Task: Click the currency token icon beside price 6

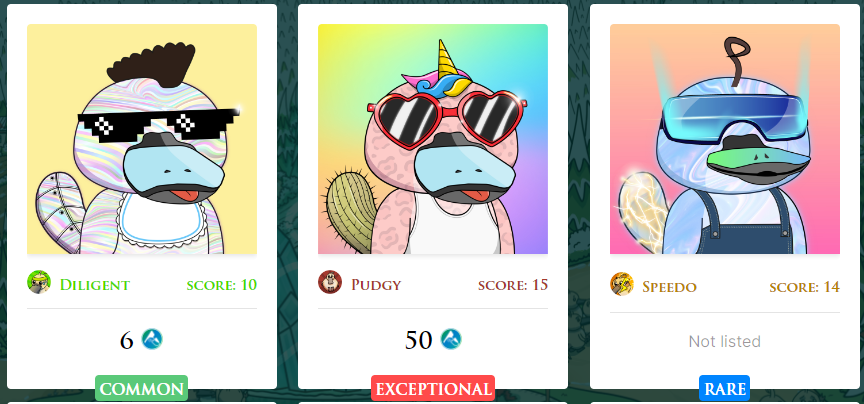Action: (152, 339)
